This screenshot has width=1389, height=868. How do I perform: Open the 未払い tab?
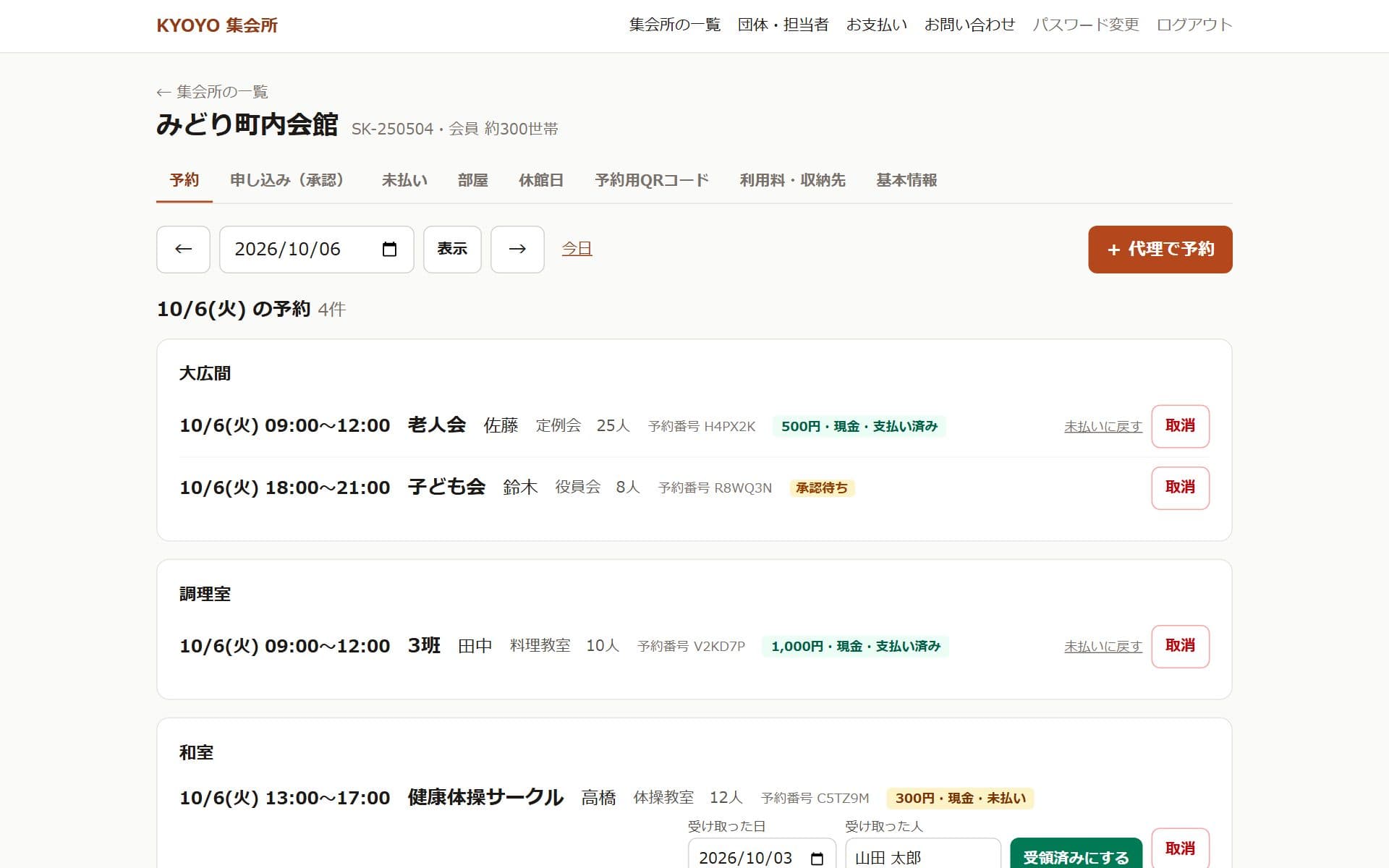[404, 180]
